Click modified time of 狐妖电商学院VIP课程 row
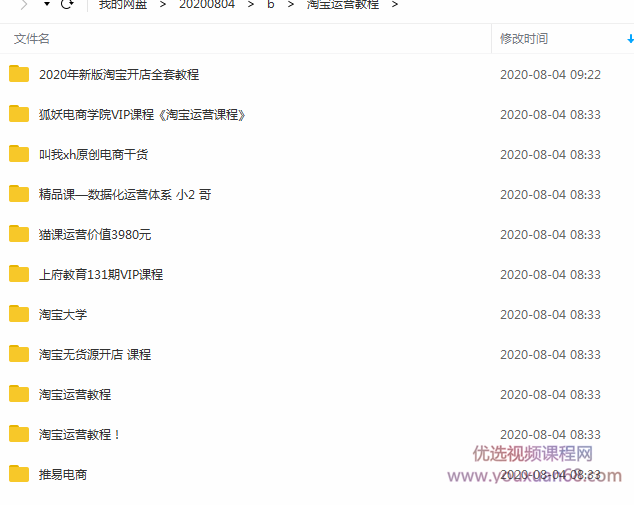634x505 pixels. [x=550, y=114]
